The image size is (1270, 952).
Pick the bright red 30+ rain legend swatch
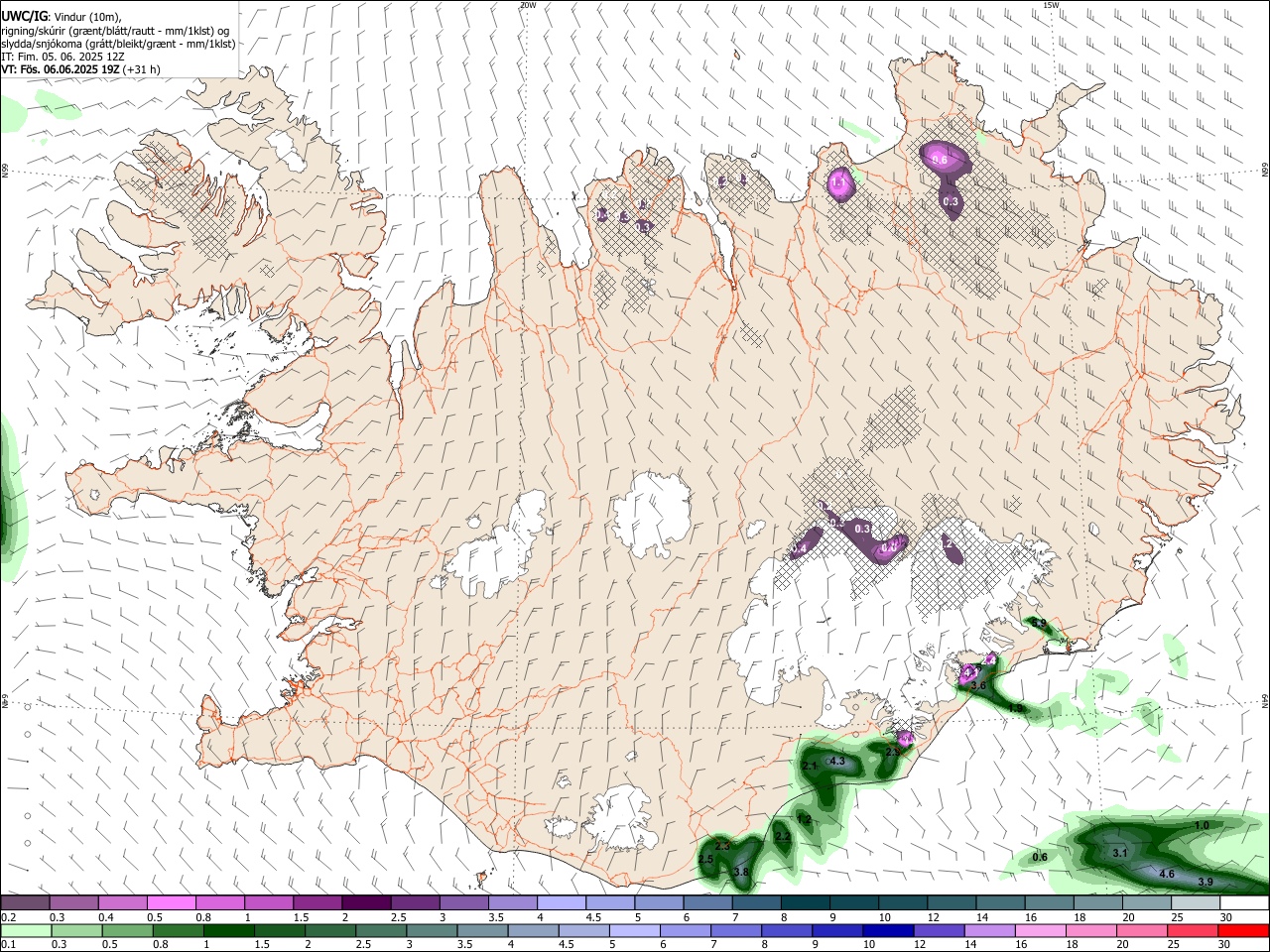pyautogui.click(x=1243, y=930)
